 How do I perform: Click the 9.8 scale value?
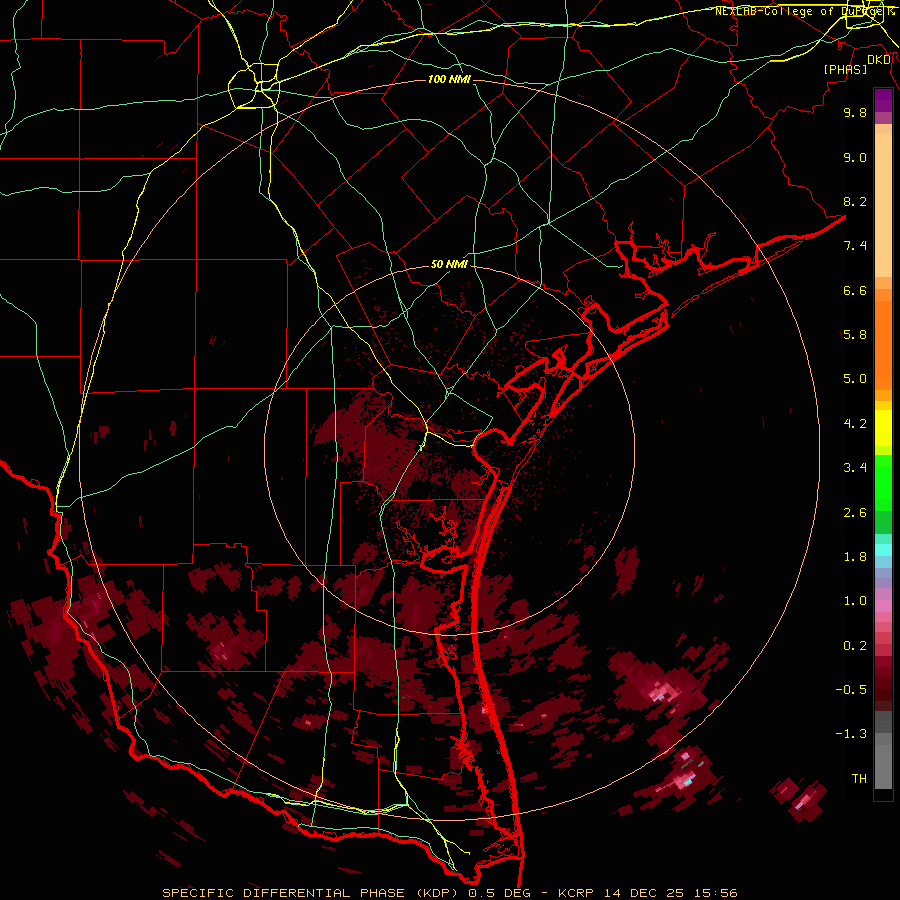coord(855,112)
